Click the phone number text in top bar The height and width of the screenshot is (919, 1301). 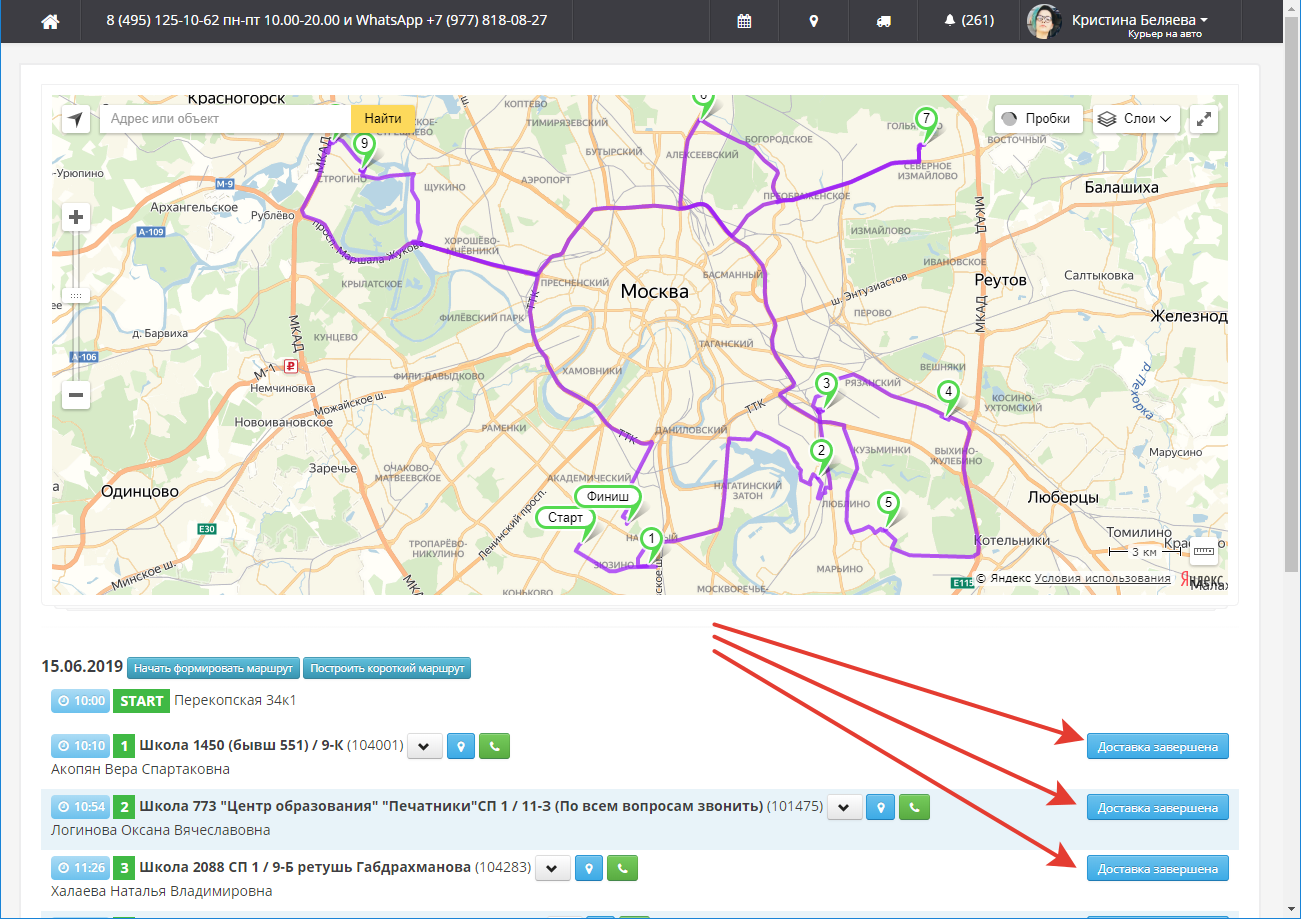[x=326, y=20]
